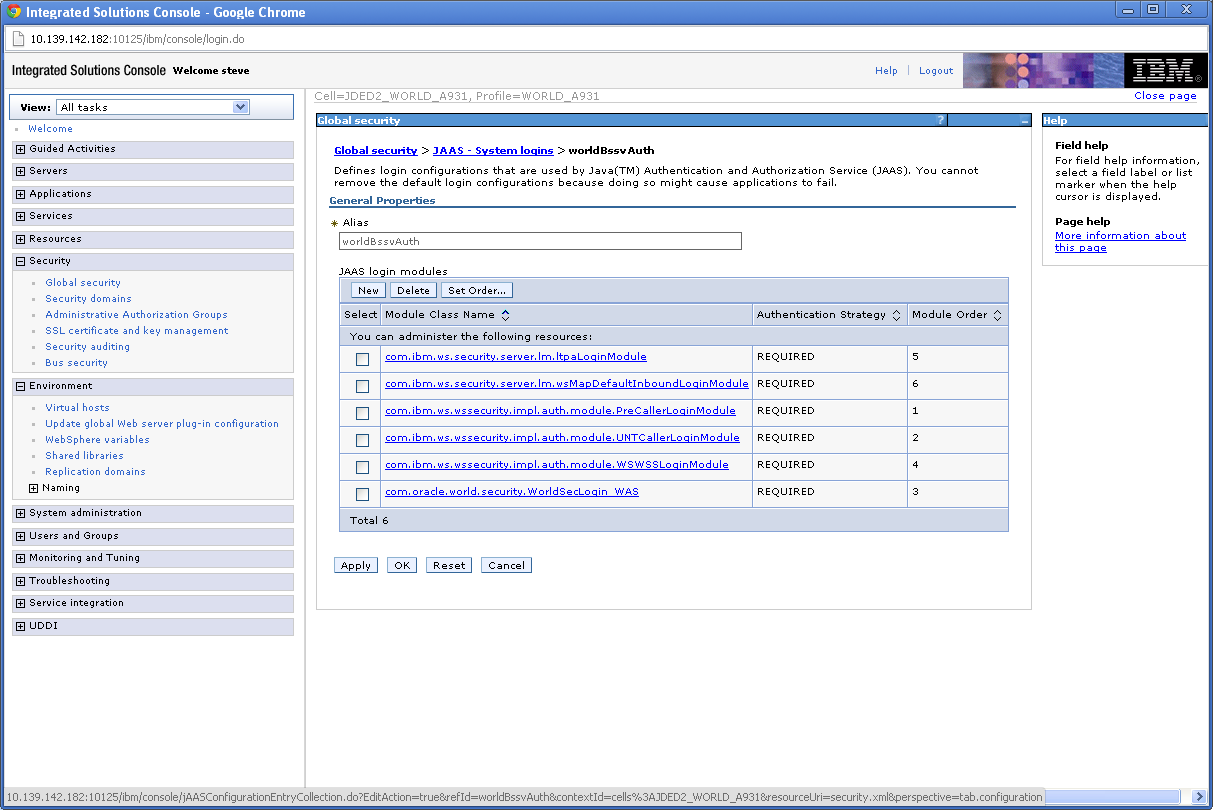This screenshot has width=1213, height=810.
Task: Open Virtual hosts navigation item
Action: (x=77, y=408)
